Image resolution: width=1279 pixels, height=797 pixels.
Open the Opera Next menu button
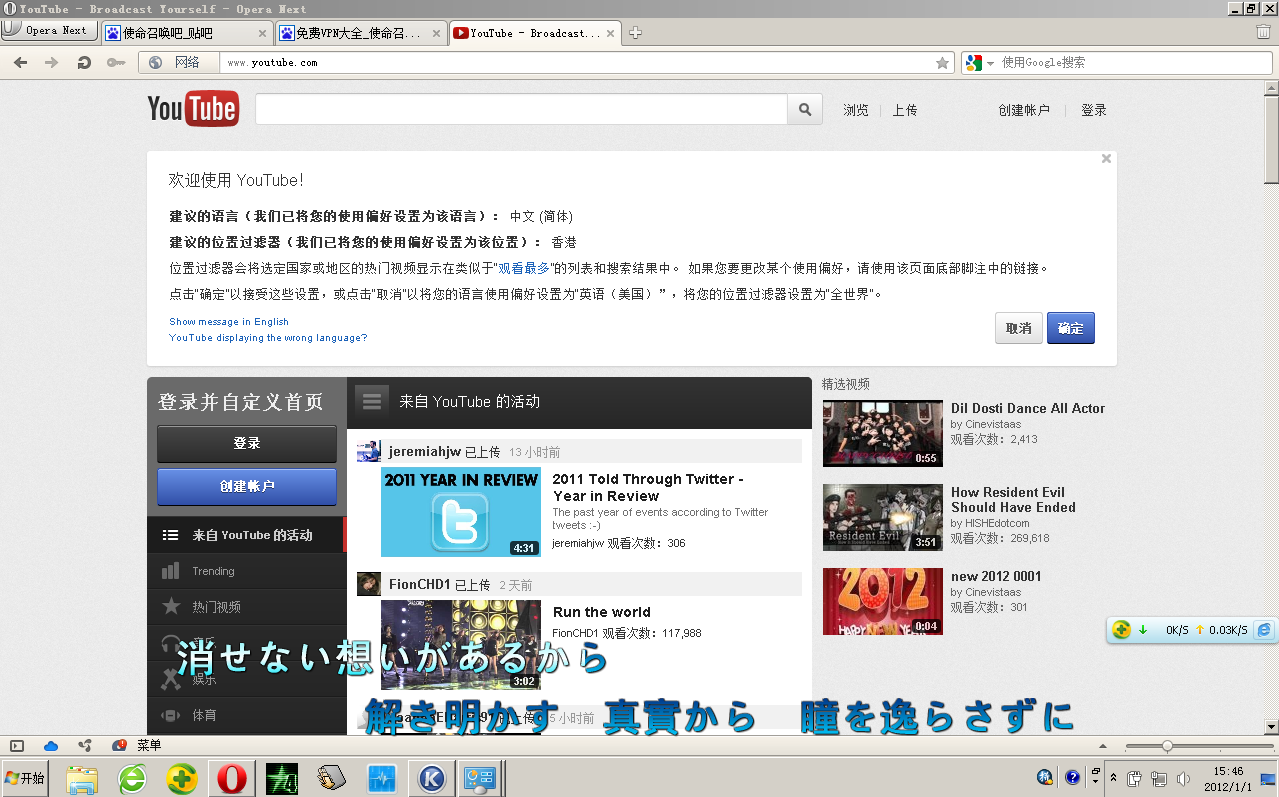(49, 29)
